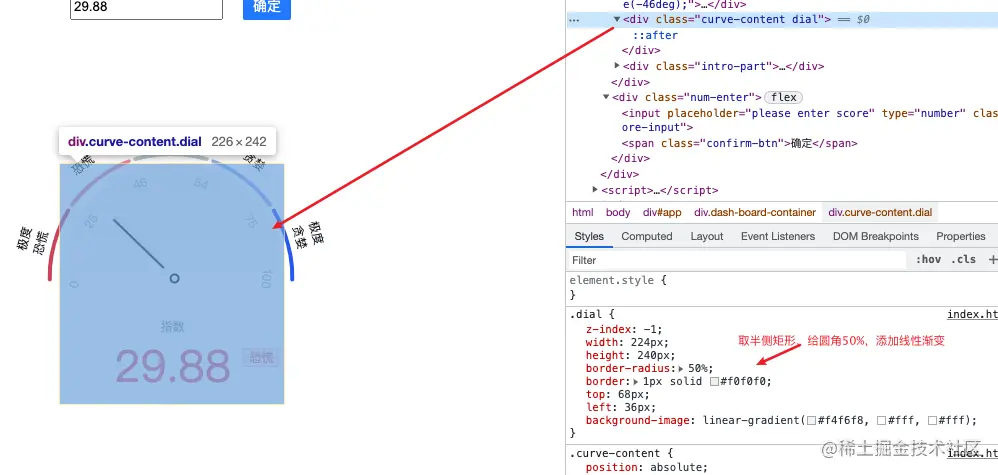Switch to the Event Listeners tab

pos(778,236)
